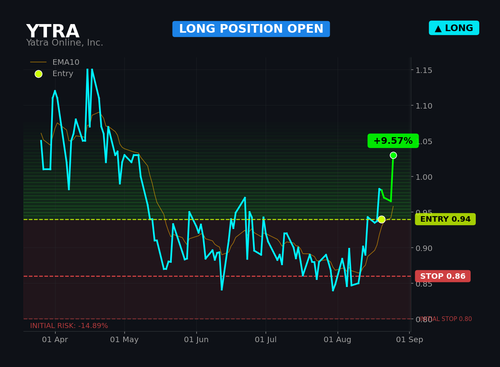Click the LONG POSITION OPEN banner

pos(251,29)
